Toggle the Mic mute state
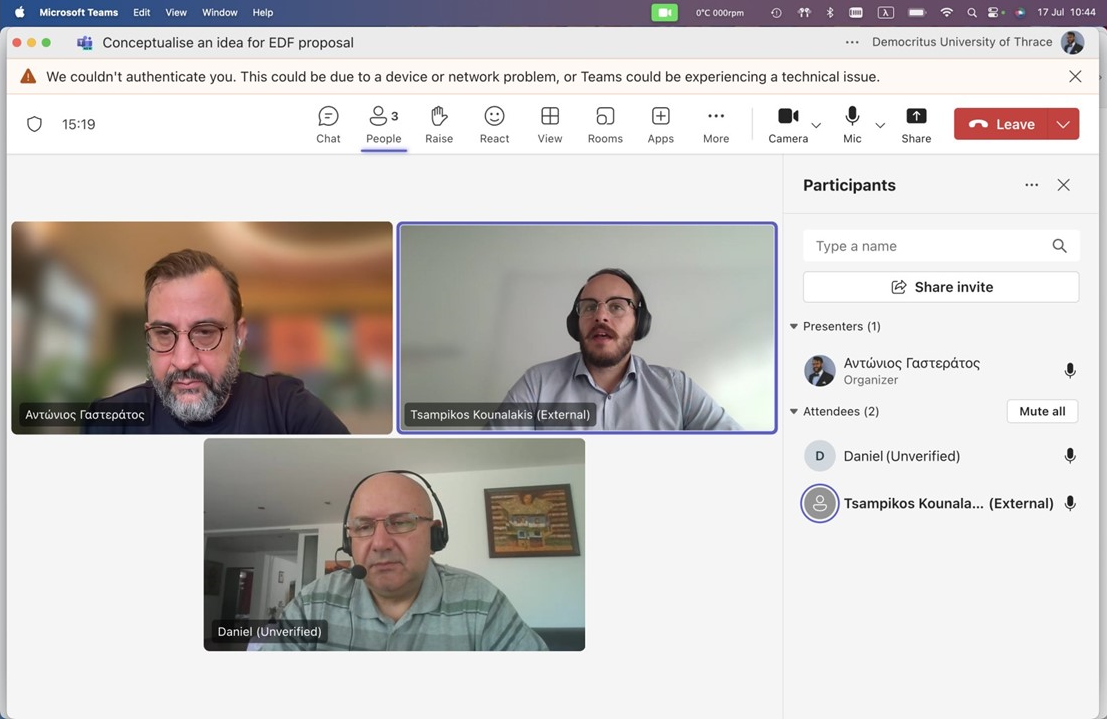Screen dimensions: 1107x719 coord(852,125)
